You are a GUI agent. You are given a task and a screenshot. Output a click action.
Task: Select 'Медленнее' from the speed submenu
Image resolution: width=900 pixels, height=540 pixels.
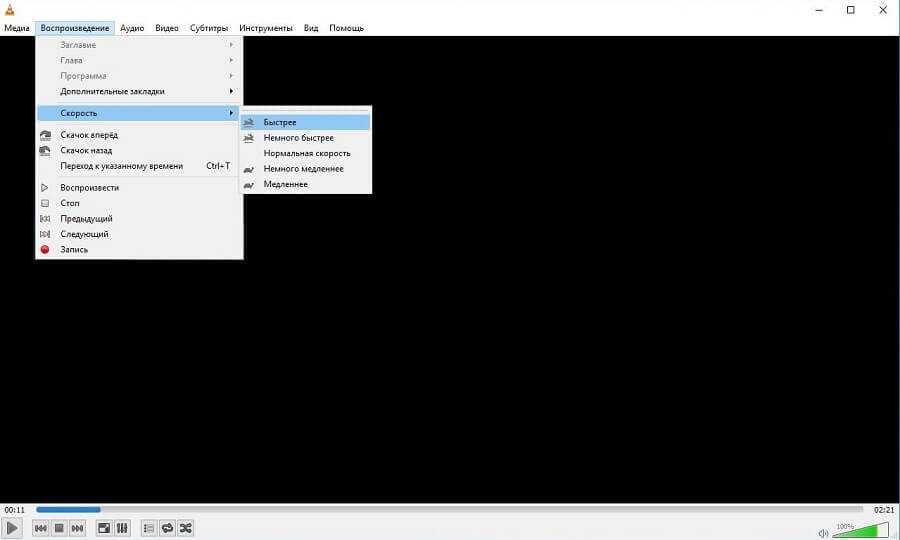(285, 184)
